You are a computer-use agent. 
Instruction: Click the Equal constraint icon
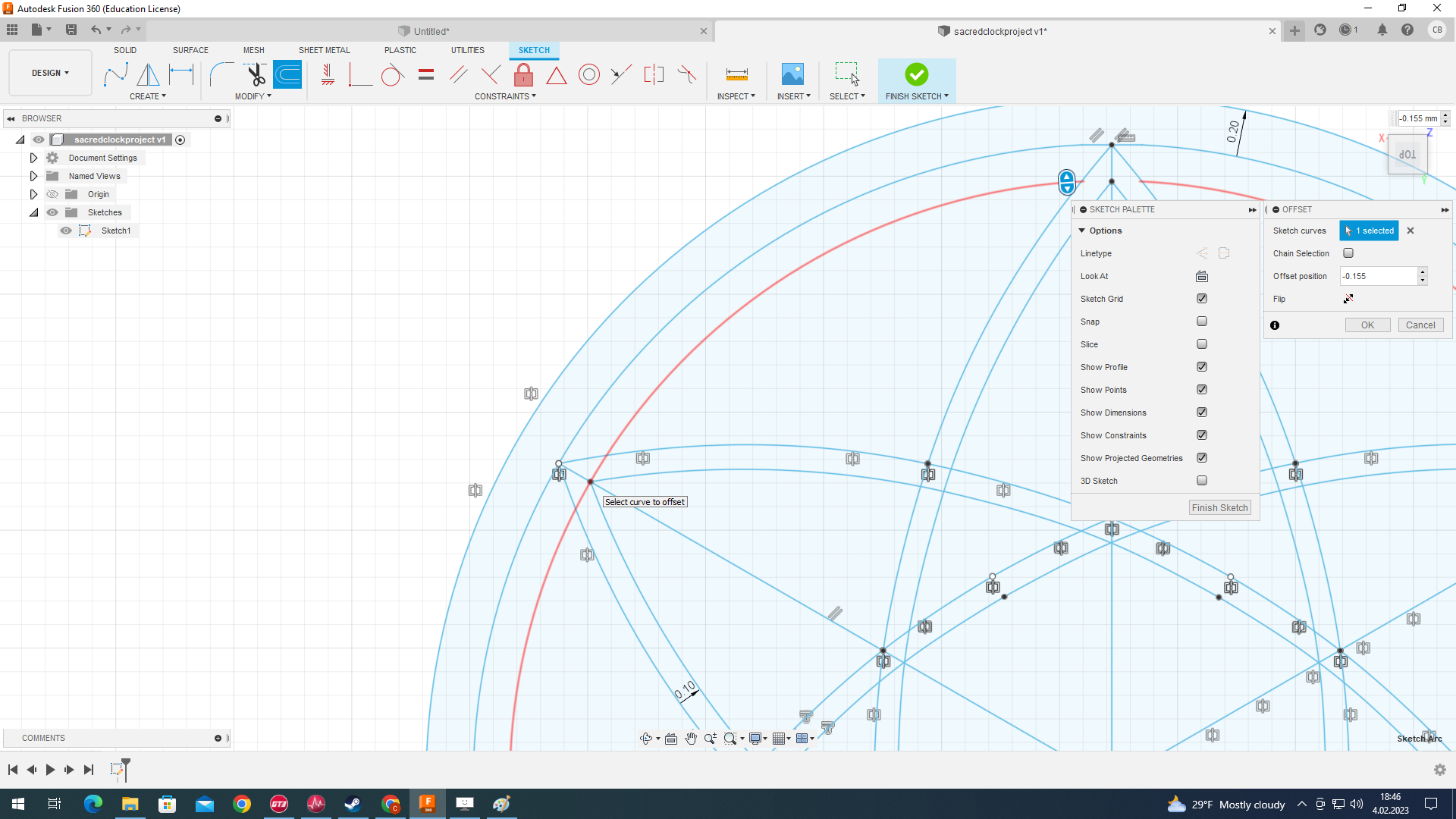(x=426, y=74)
